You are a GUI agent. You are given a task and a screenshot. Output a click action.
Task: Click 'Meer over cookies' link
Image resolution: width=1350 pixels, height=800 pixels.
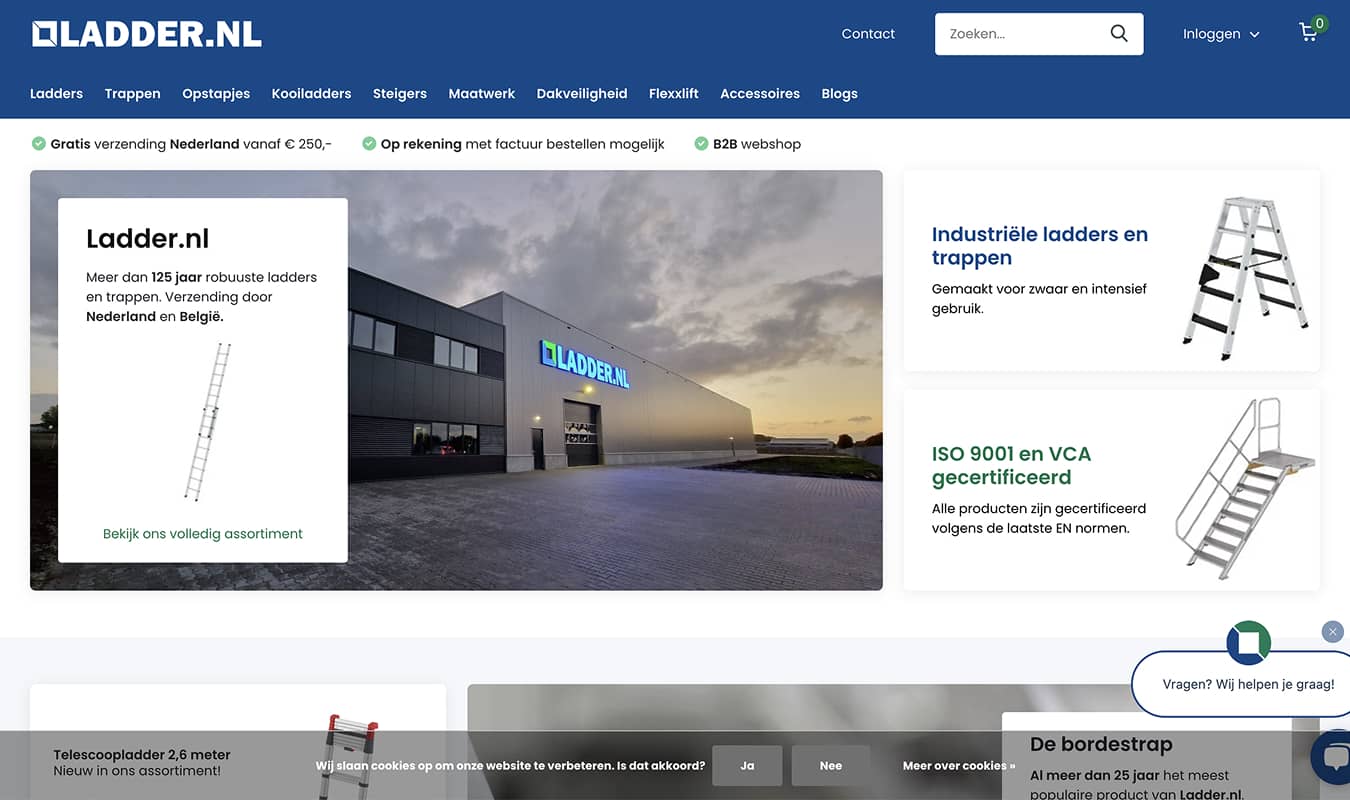(x=959, y=766)
